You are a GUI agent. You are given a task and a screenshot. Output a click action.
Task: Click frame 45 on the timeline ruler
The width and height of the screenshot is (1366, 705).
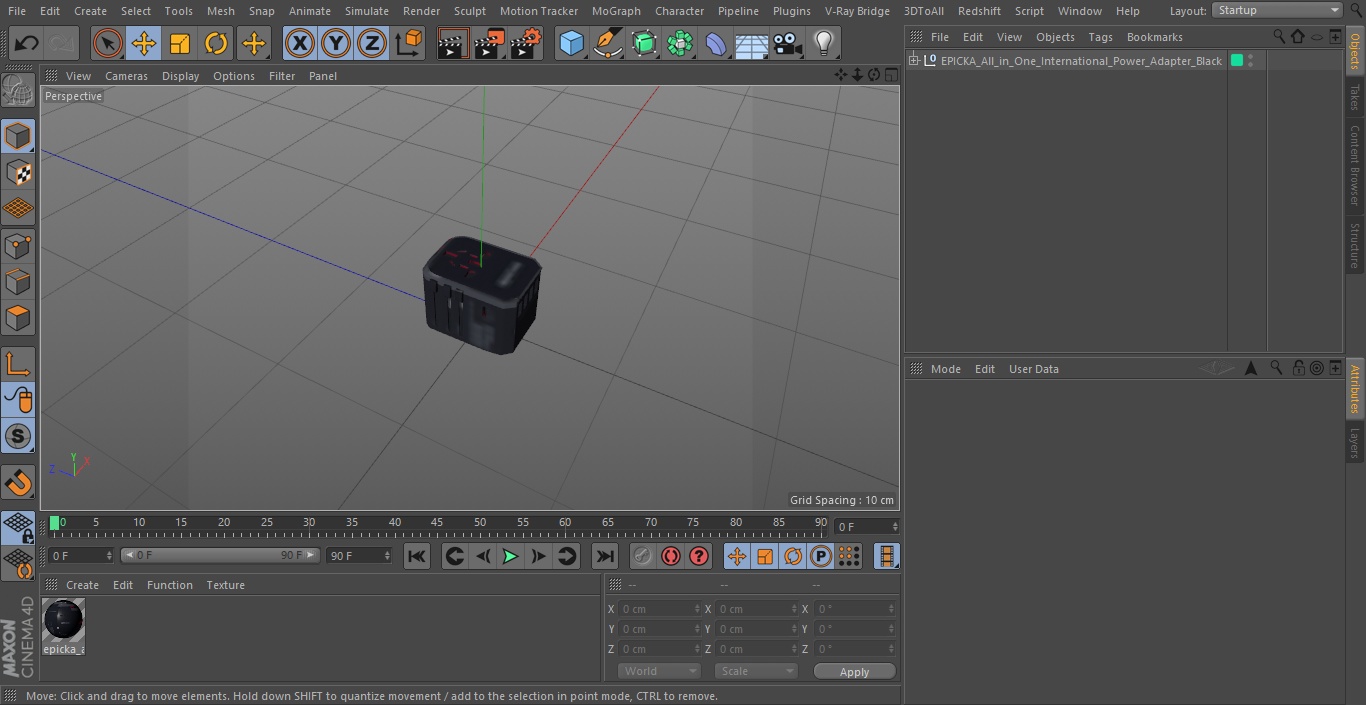tap(437, 522)
